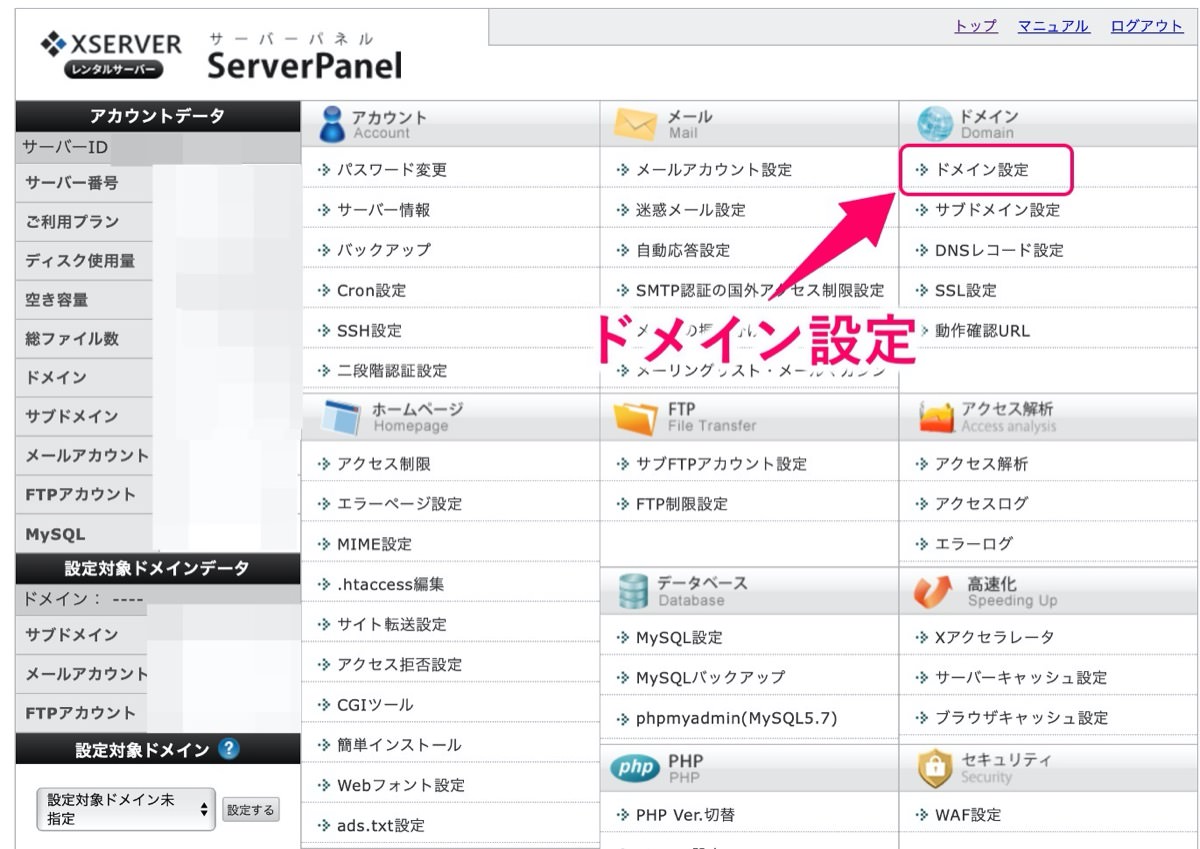Open Webフォント設定
Viewport: 1200px width, 849px height.
pyautogui.click(x=401, y=784)
